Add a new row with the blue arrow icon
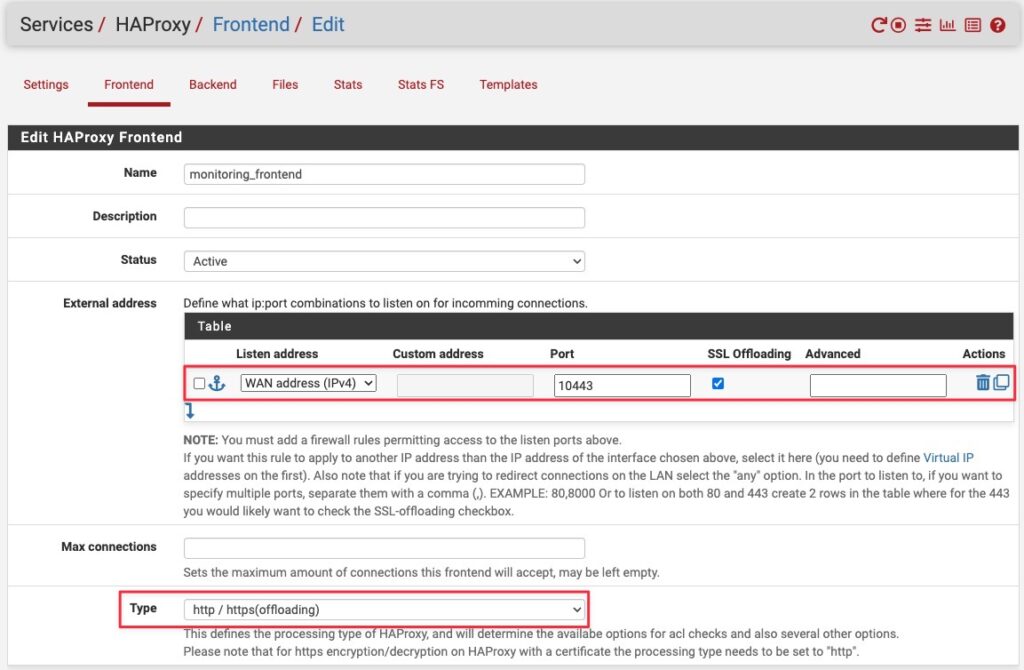 (x=189, y=411)
